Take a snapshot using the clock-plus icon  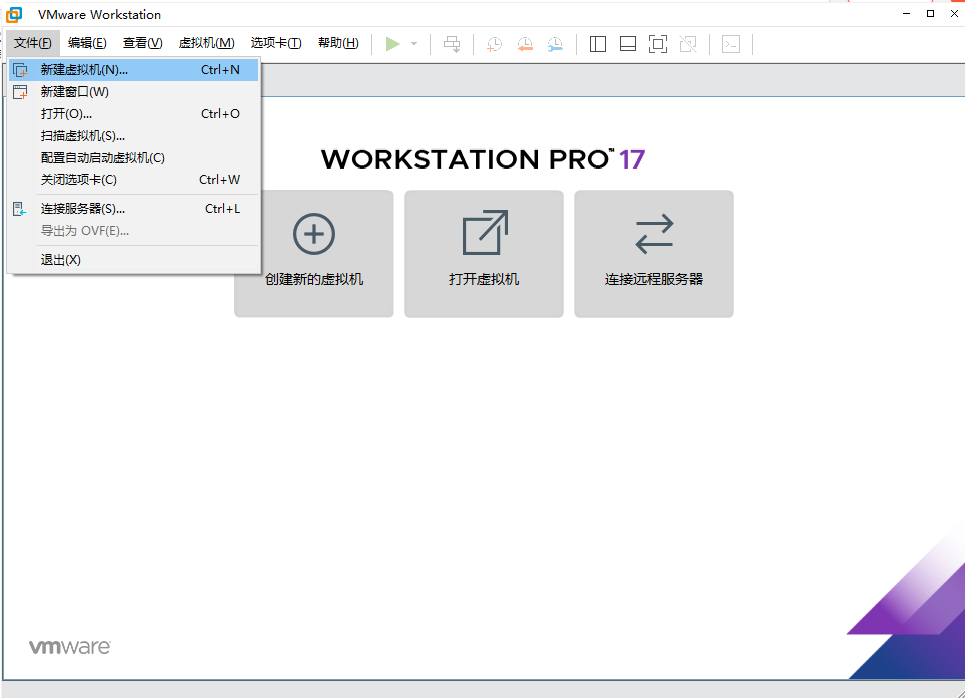pos(494,44)
